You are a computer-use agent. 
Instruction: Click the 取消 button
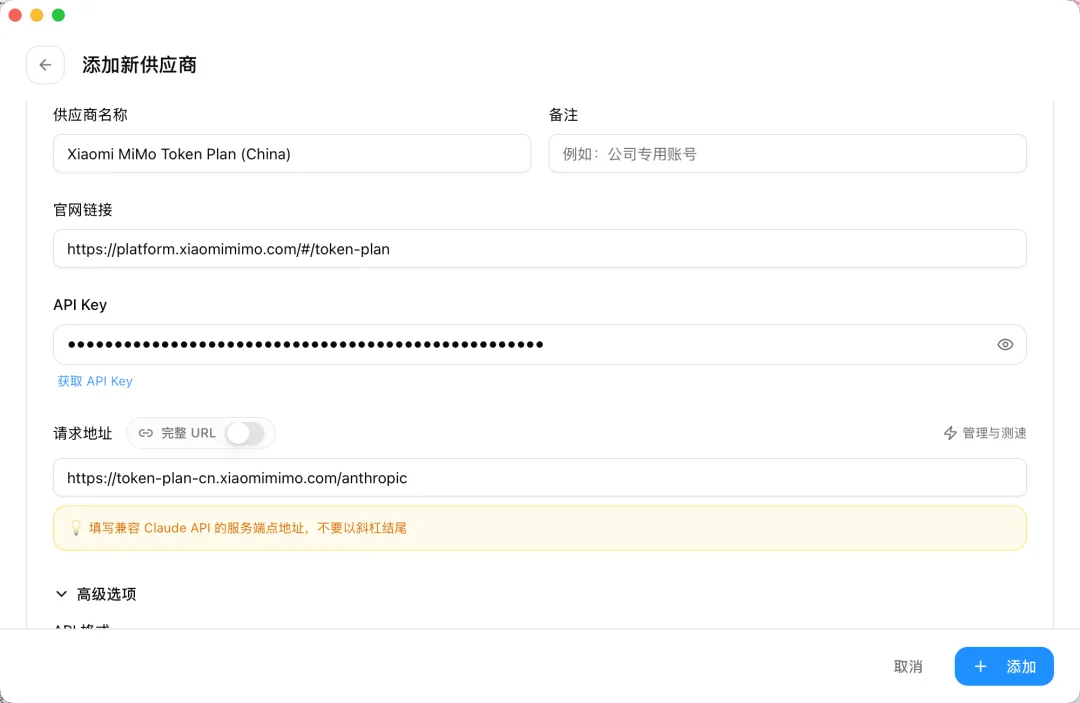[x=908, y=667]
